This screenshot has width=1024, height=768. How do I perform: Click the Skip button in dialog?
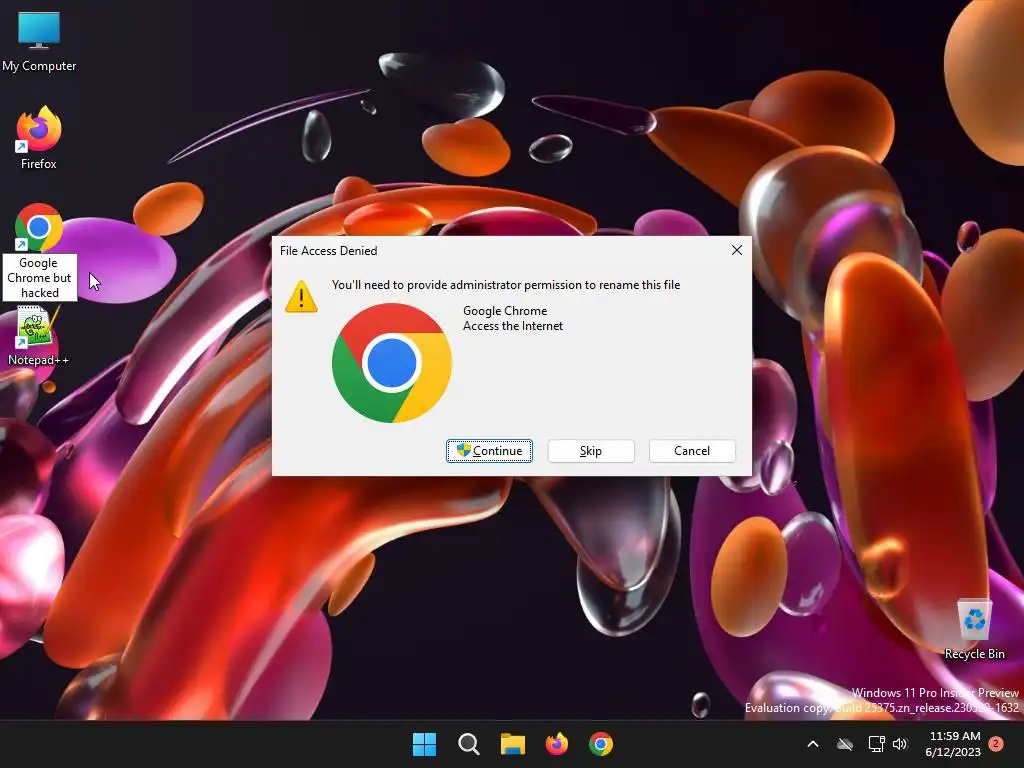tap(591, 451)
